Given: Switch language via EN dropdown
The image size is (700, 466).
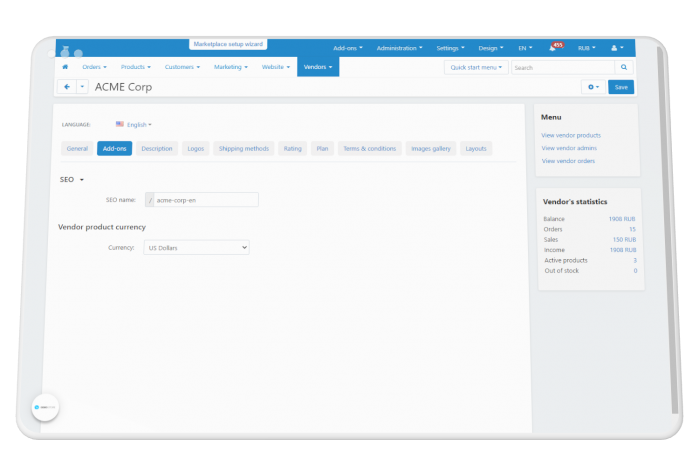Looking at the screenshot, I should click(x=525, y=48).
